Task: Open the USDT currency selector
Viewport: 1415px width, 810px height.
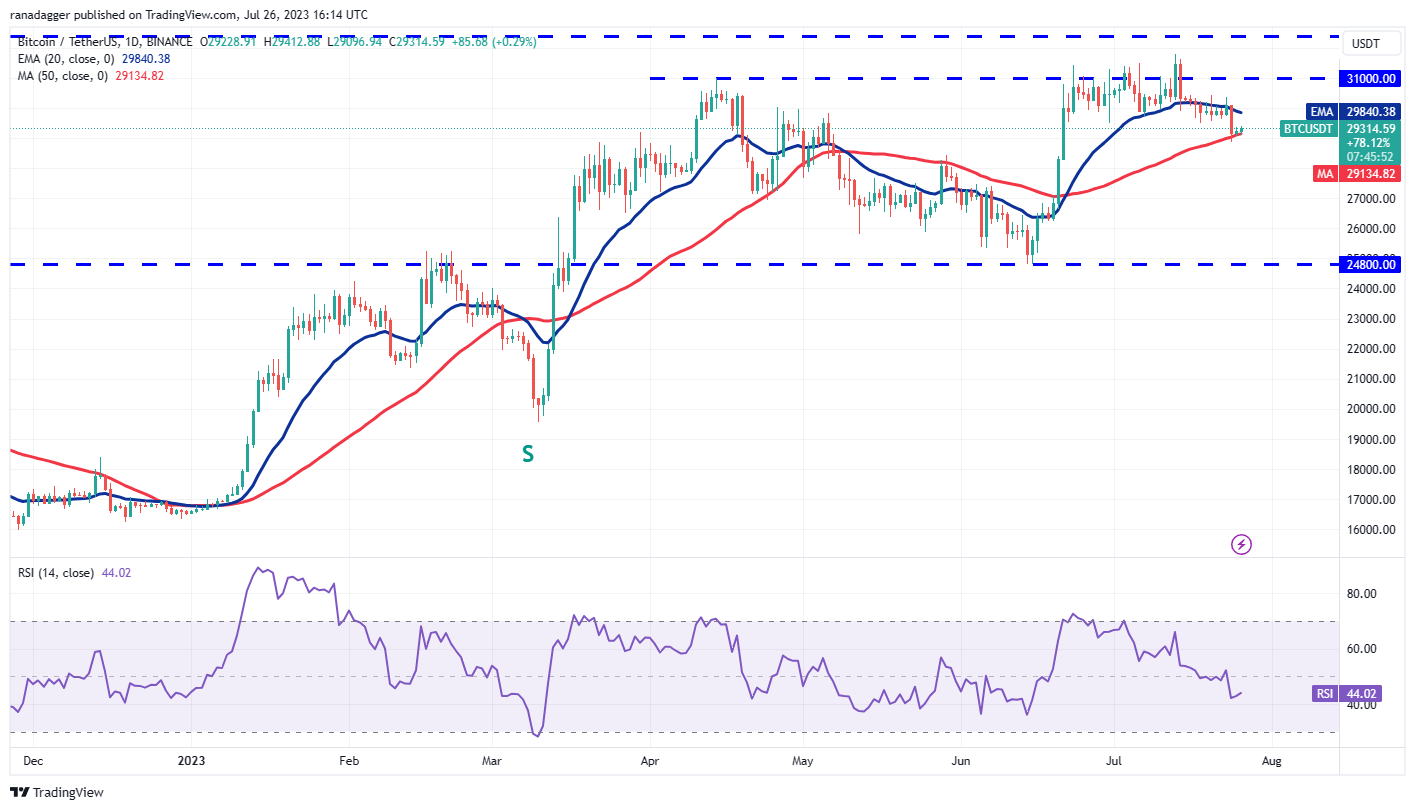Action: [1365, 44]
